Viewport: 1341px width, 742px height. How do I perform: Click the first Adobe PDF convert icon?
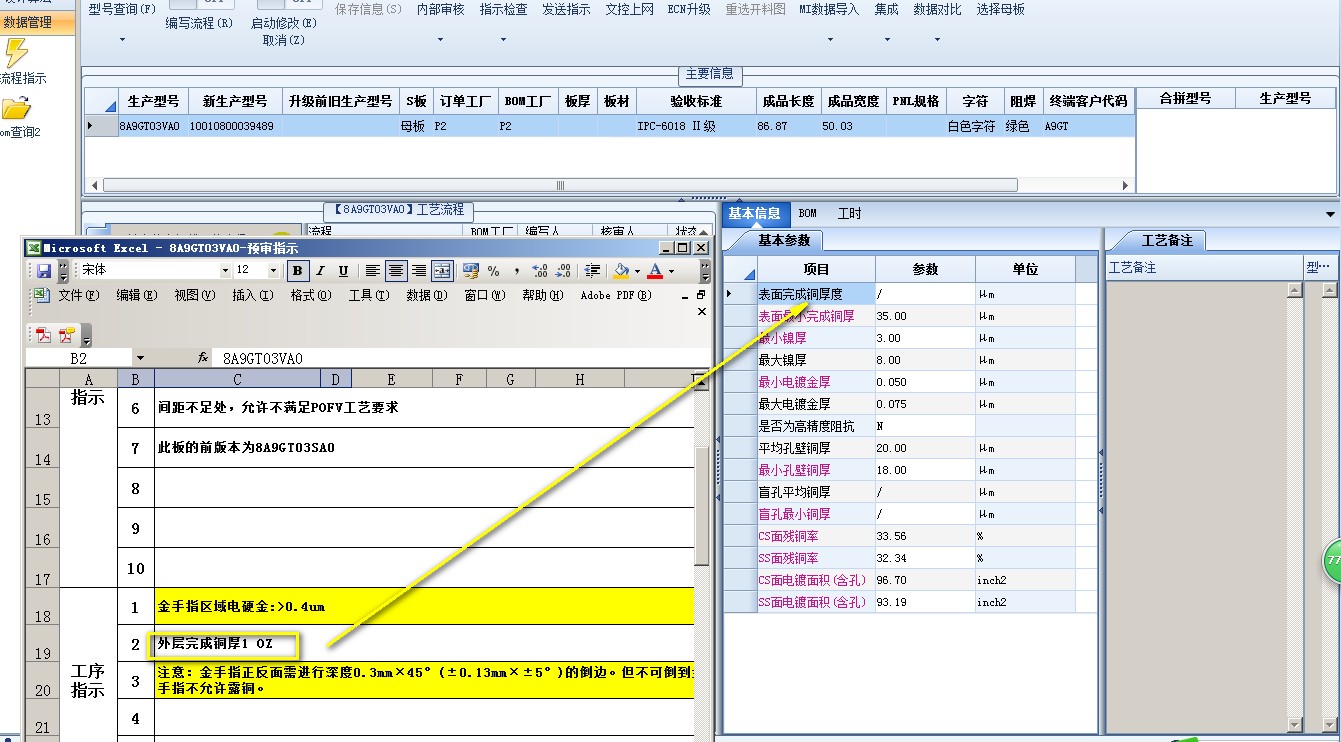point(43,335)
